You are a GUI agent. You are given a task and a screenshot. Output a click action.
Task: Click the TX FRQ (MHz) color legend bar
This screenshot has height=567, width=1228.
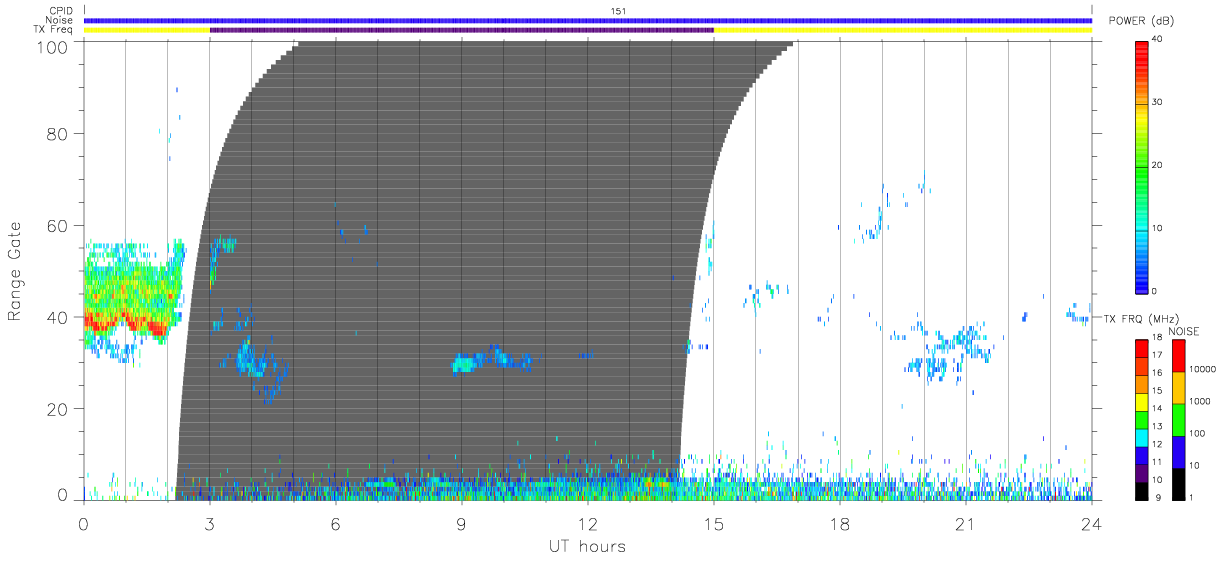1142,419
